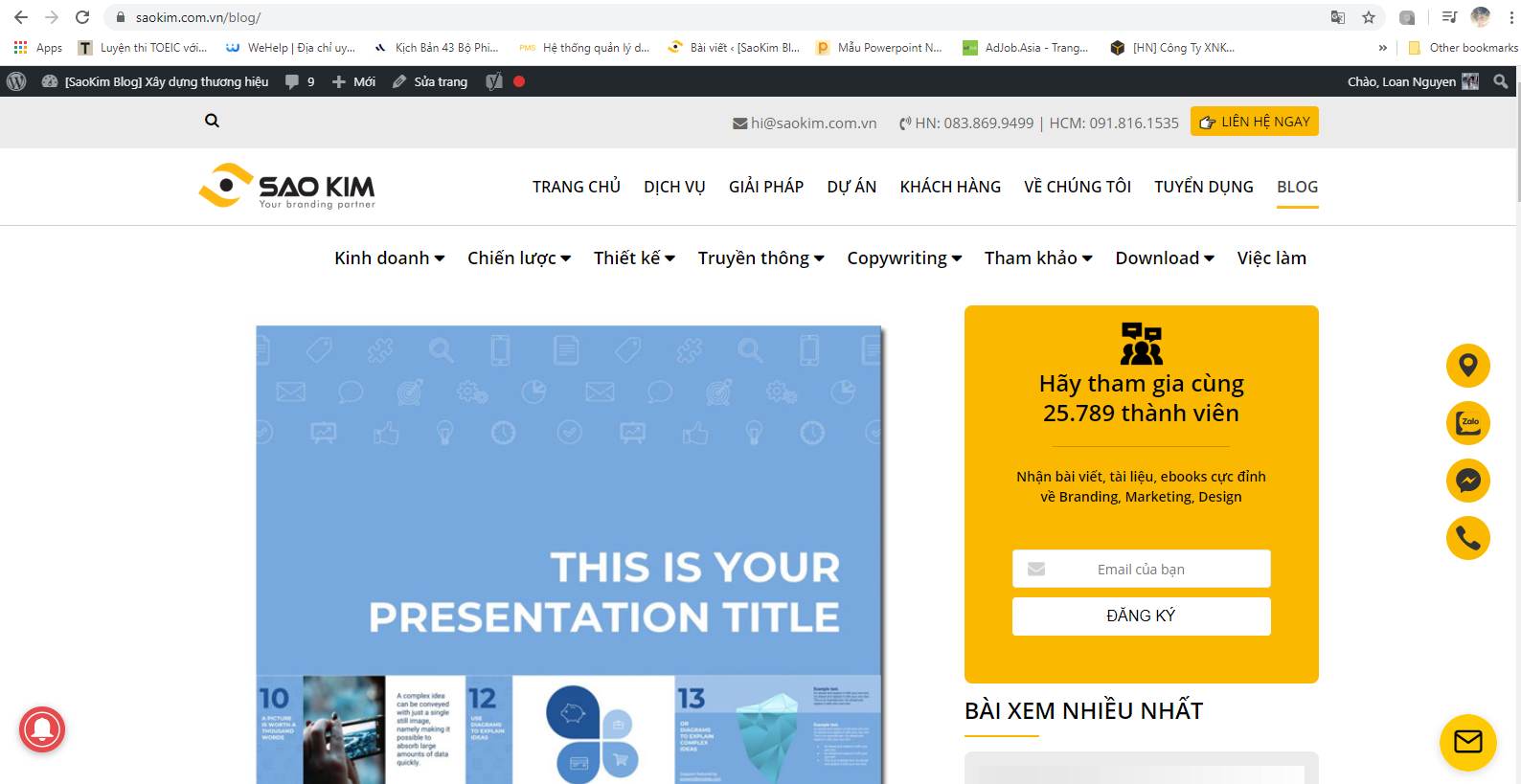Click the WordPress logo in admin bar

click(x=16, y=81)
